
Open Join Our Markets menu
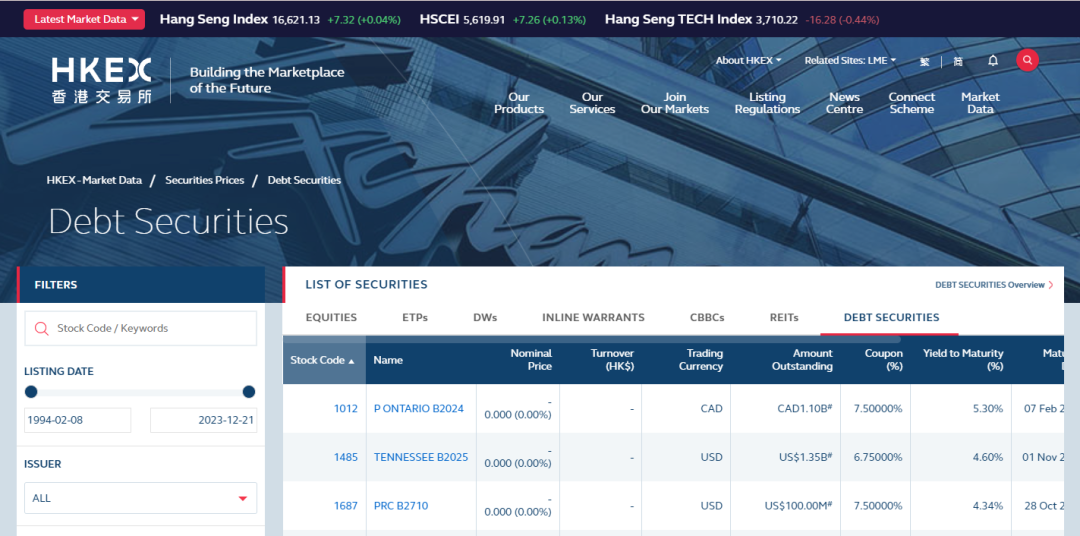click(674, 103)
